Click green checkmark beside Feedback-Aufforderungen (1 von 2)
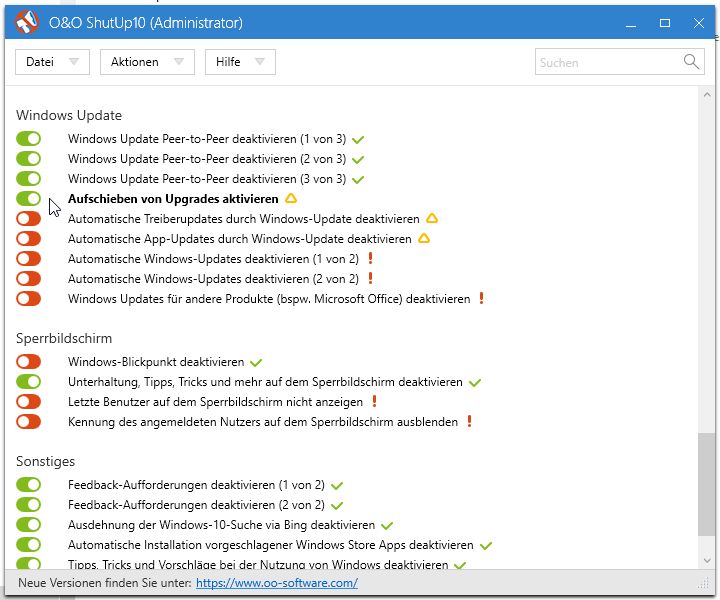The height and width of the screenshot is (600, 720). tap(337, 486)
